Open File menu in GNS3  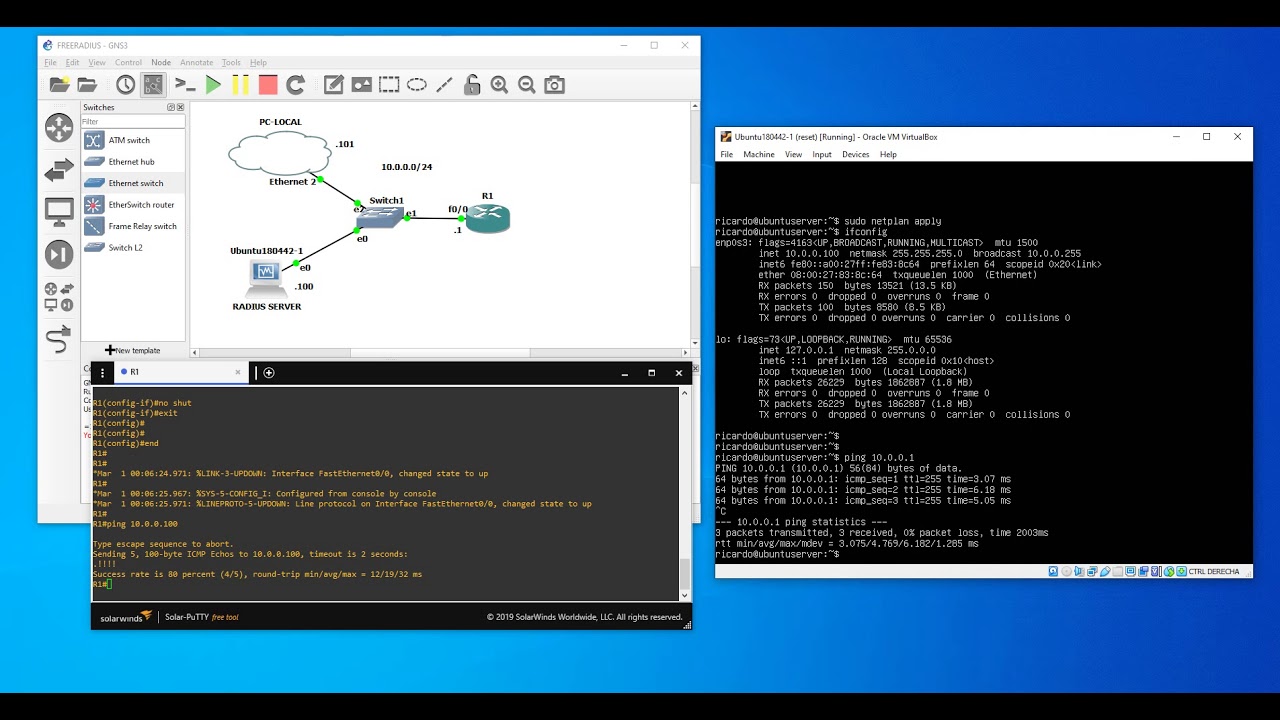point(50,62)
